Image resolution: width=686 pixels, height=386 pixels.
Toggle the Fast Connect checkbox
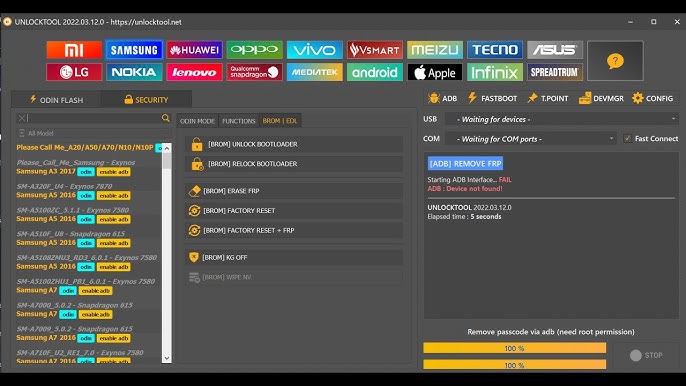[x=627, y=138]
